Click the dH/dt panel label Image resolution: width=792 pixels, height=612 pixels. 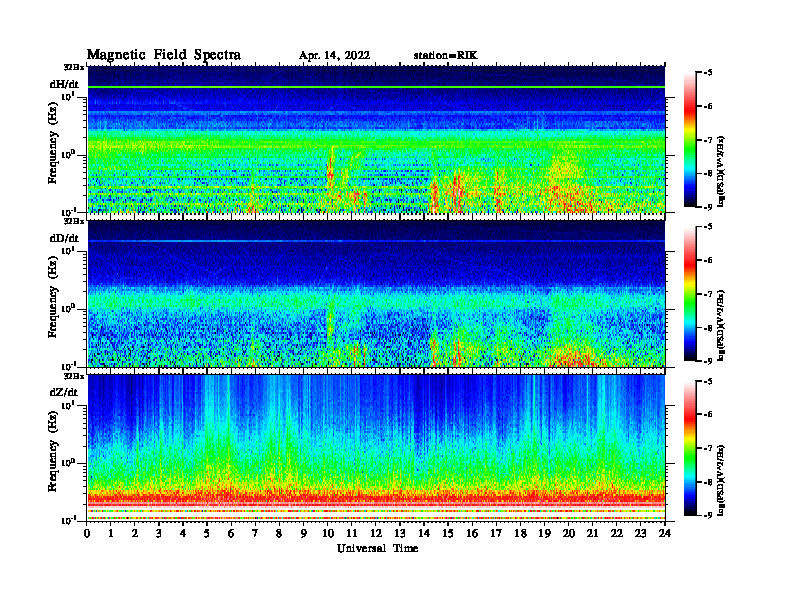64,84
